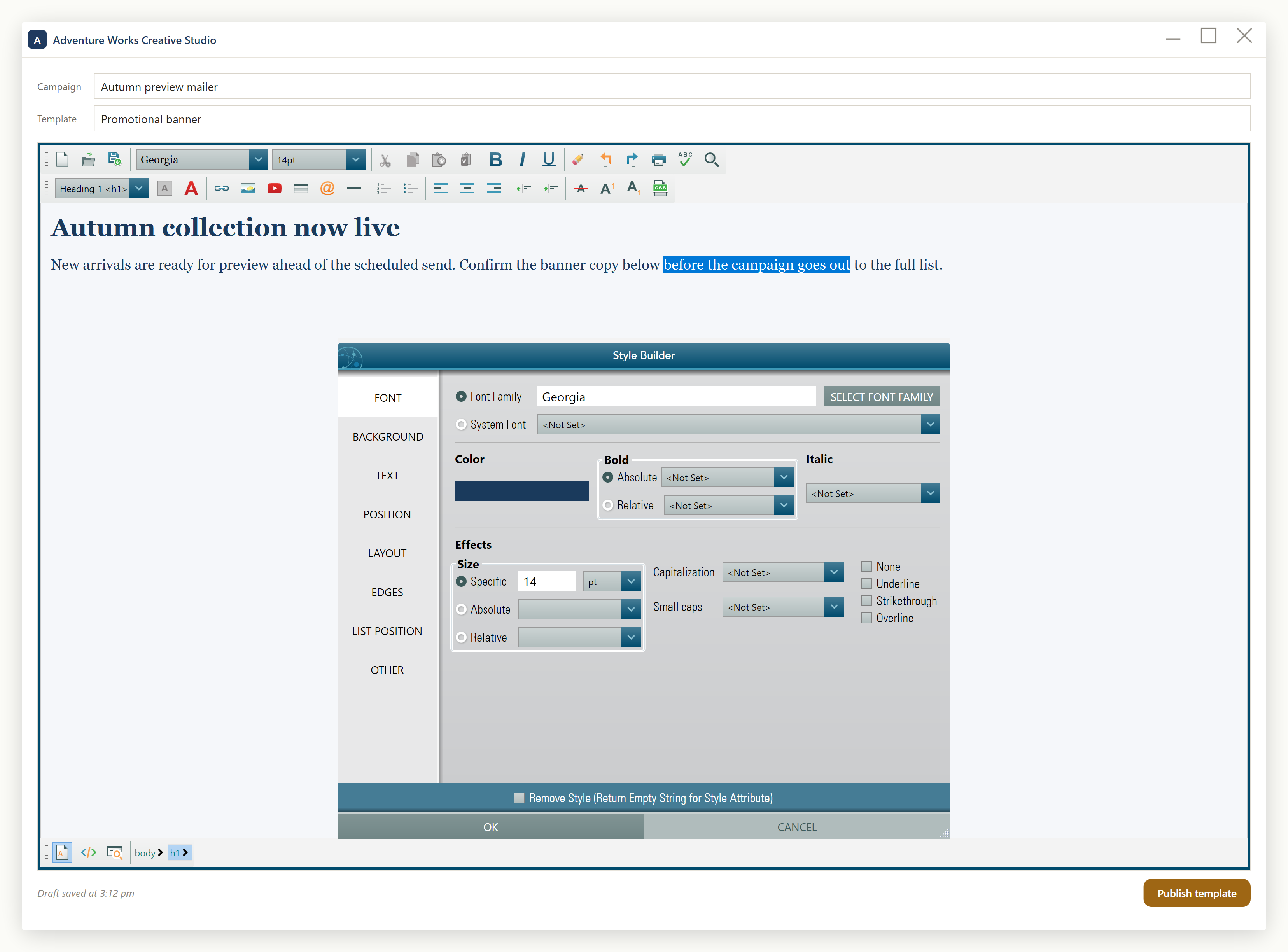Select the Font Family radio button
Image resolution: width=1288 pixels, height=952 pixels.
coord(461,397)
